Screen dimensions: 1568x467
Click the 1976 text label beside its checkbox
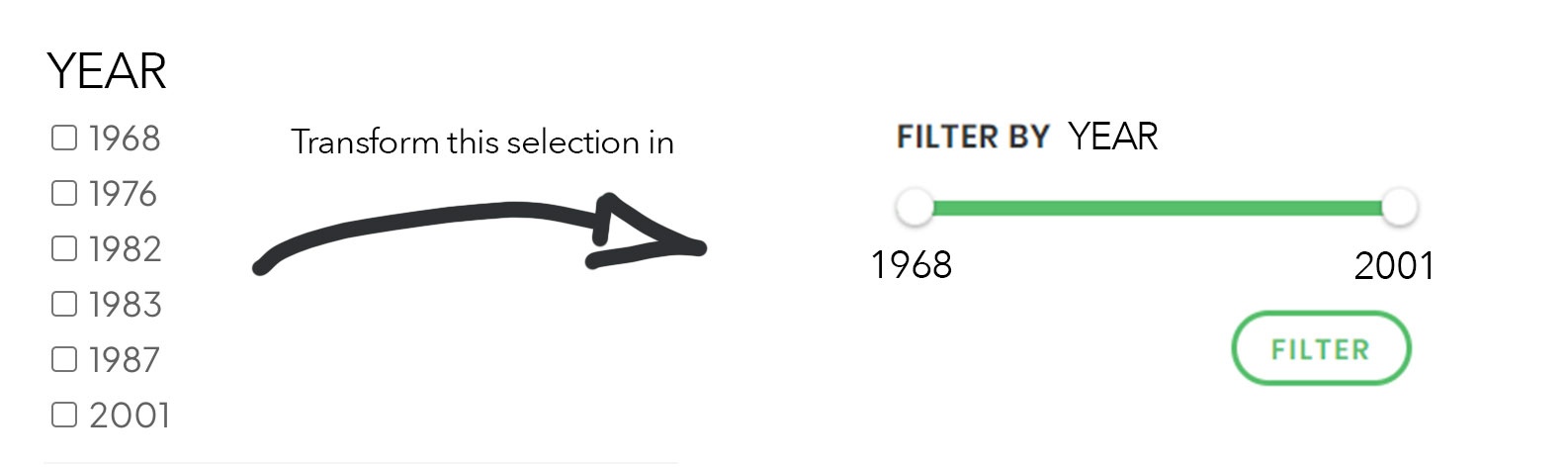tap(124, 194)
